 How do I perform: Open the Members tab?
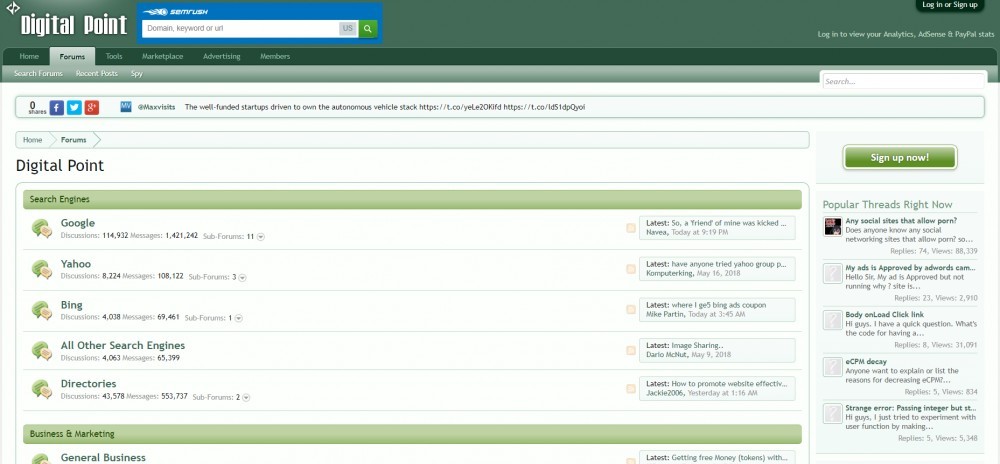pos(275,57)
